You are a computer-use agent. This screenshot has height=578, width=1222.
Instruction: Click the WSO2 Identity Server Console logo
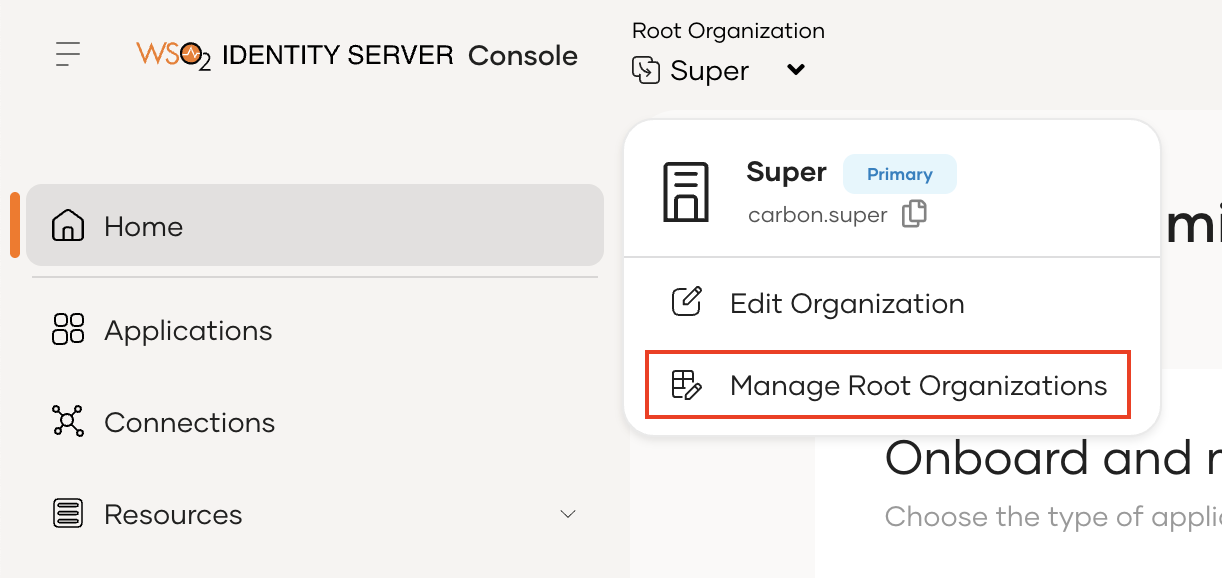tap(357, 55)
